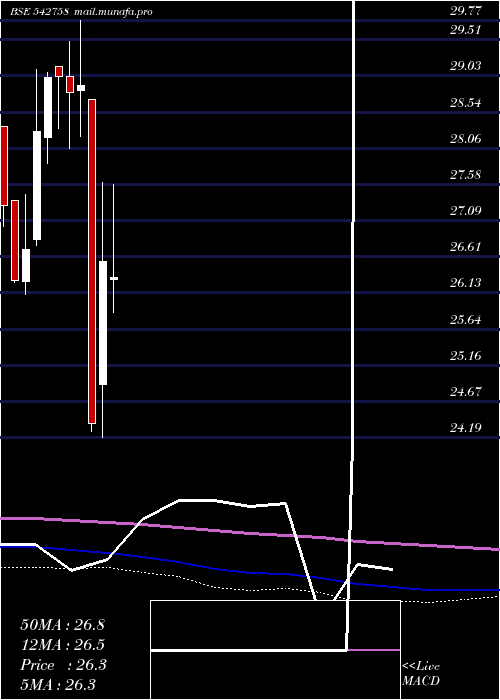Click the 5MA : 26.3 readout
Image resolution: width=500 pixels, height=700 pixels.
(x=58, y=684)
